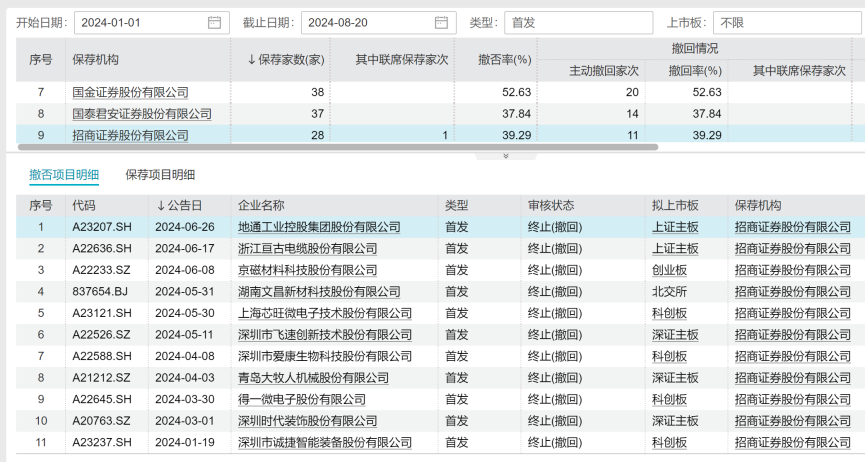Sort by 公告日 column header
Viewport: 865px width, 462px height.
179,205
